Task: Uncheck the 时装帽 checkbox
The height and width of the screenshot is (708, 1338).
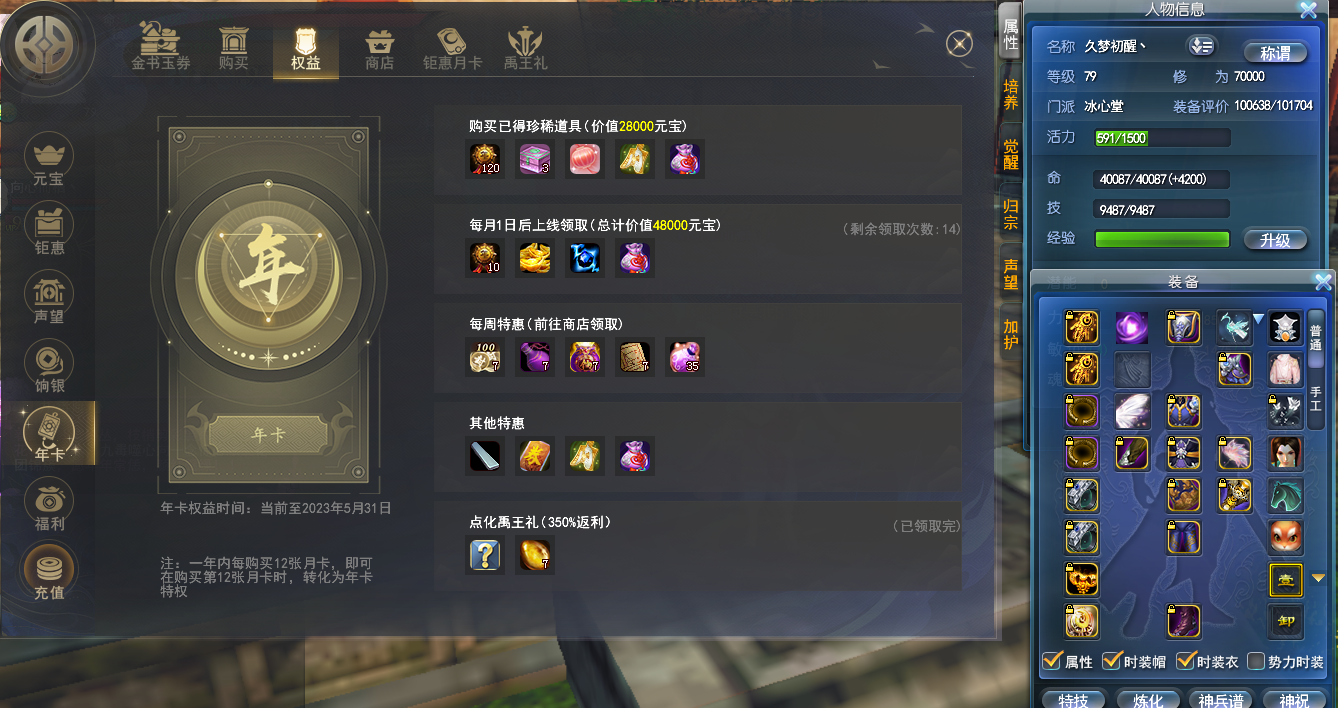Action: pos(1111,661)
